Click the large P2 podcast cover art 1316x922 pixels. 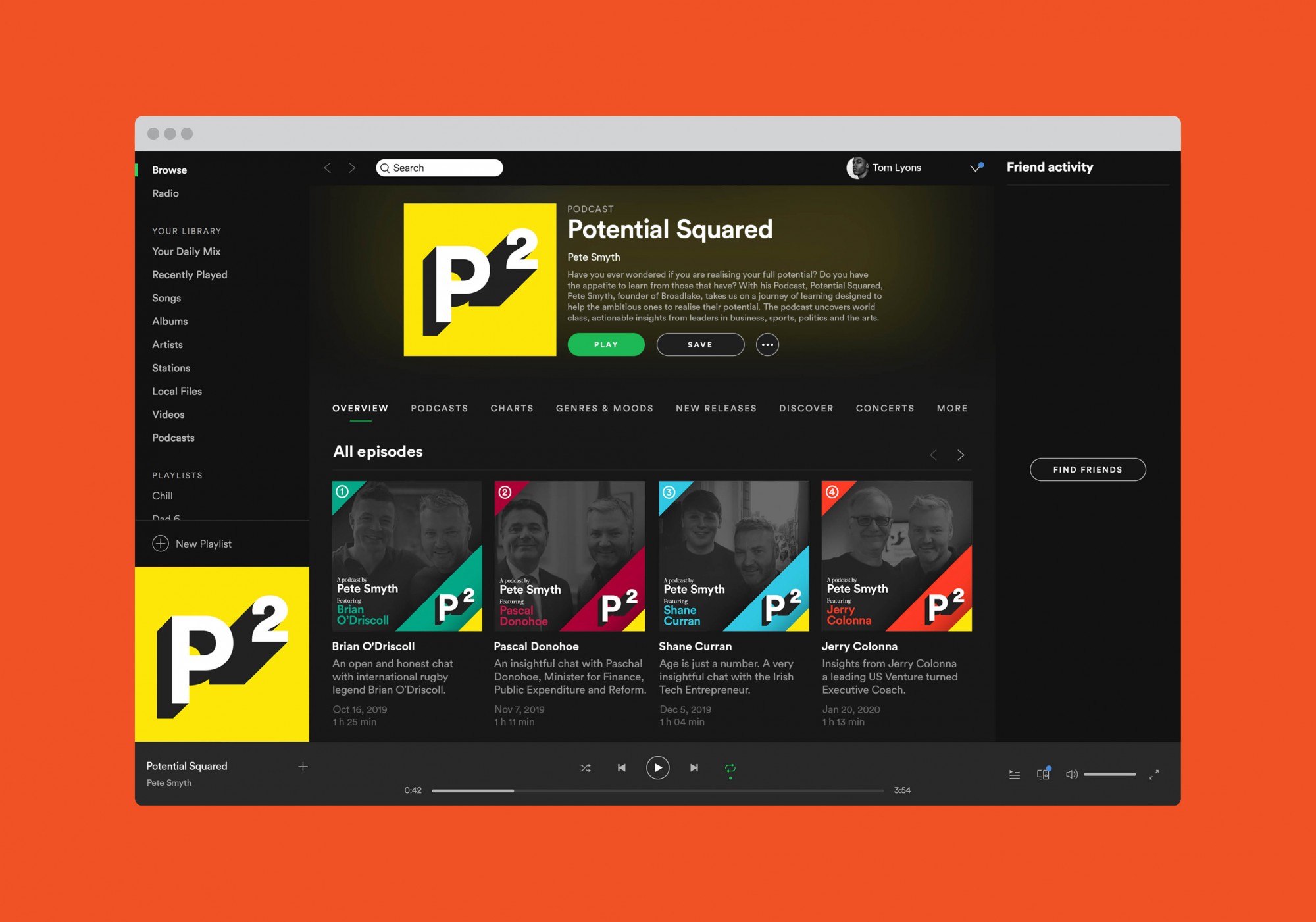[480, 280]
